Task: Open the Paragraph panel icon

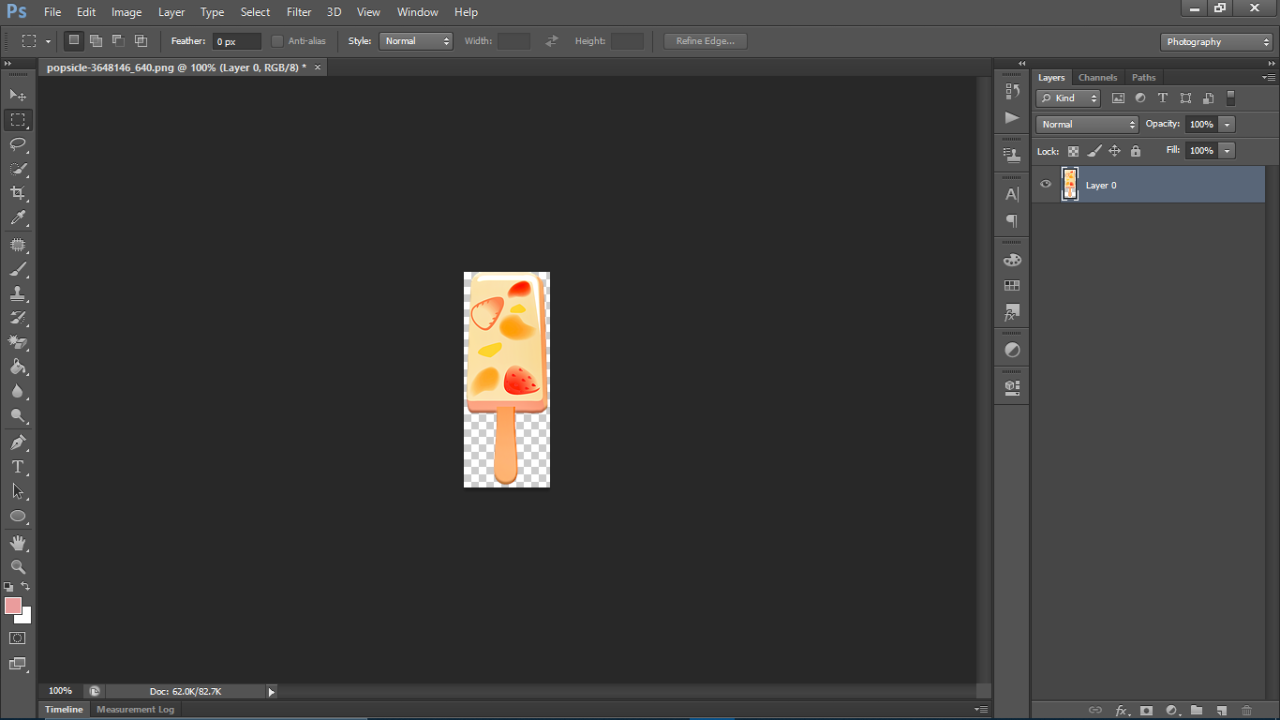Action: [x=1012, y=221]
